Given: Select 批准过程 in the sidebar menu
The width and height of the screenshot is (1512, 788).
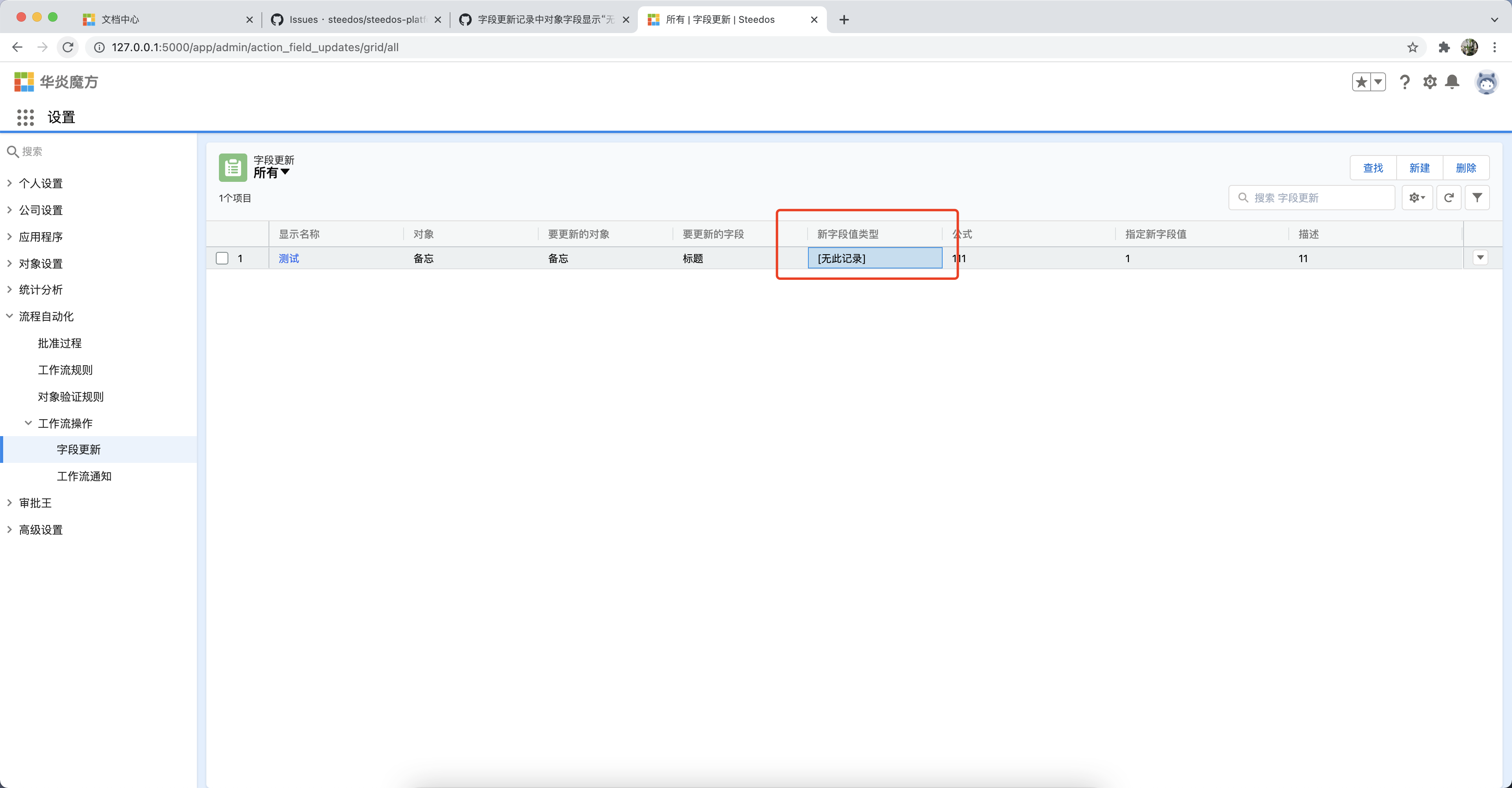Looking at the screenshot, I should [59, 343].
